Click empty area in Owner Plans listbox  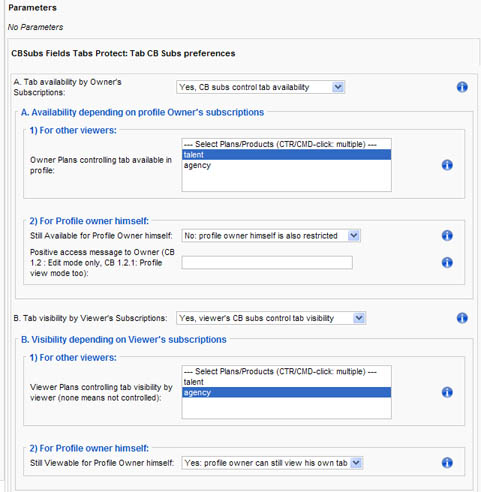click(x=286, y=180)
